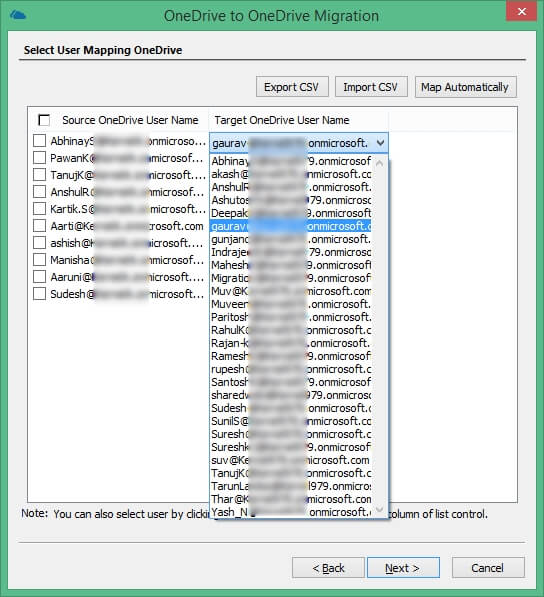Select shared entry in the dropdown list

pyautogui.click(x=291, y=395)
